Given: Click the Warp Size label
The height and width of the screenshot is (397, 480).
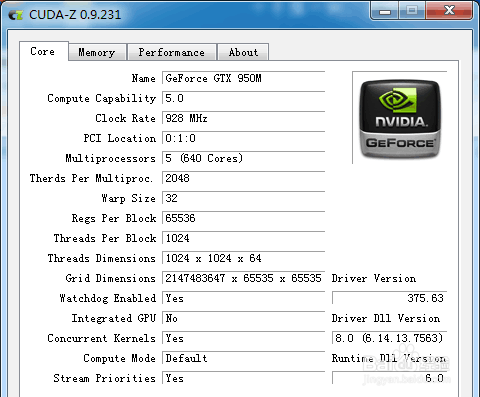Looking at the screenshot, I should 128,199.
